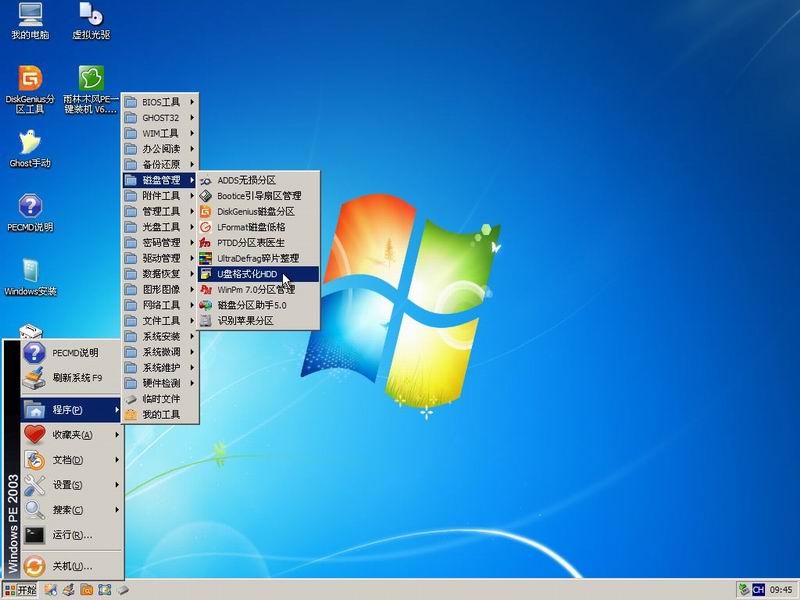Image resolution: width=800 pixels, height=600 pixels.
Task: Open DiskGenius分区工具 desktop icon
Action: [30, 79]
